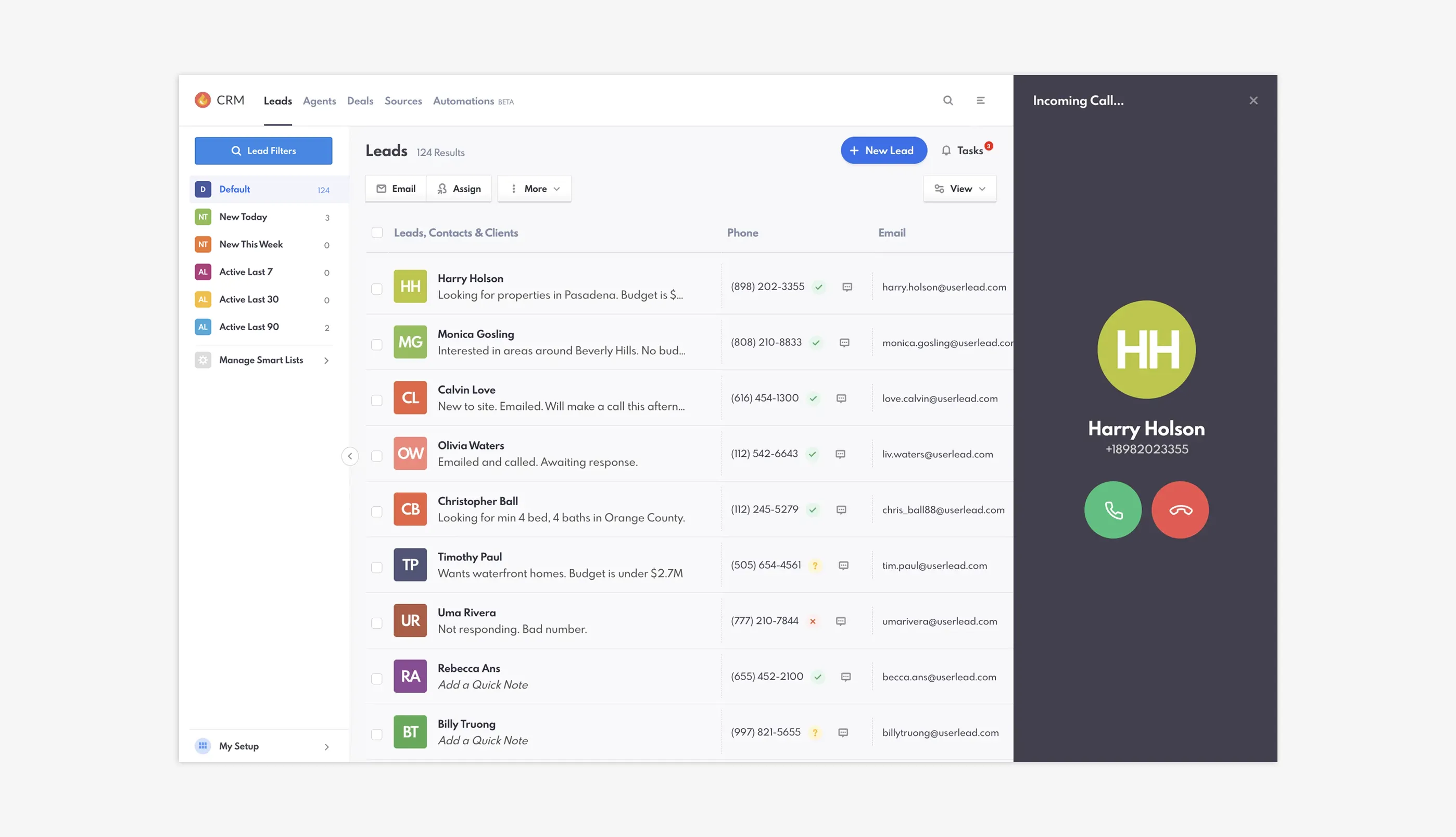Screen dimensions: 1456x837
Task: Open Tasks bell notifications
Action: pyautogui.click(x=966, y=150)
